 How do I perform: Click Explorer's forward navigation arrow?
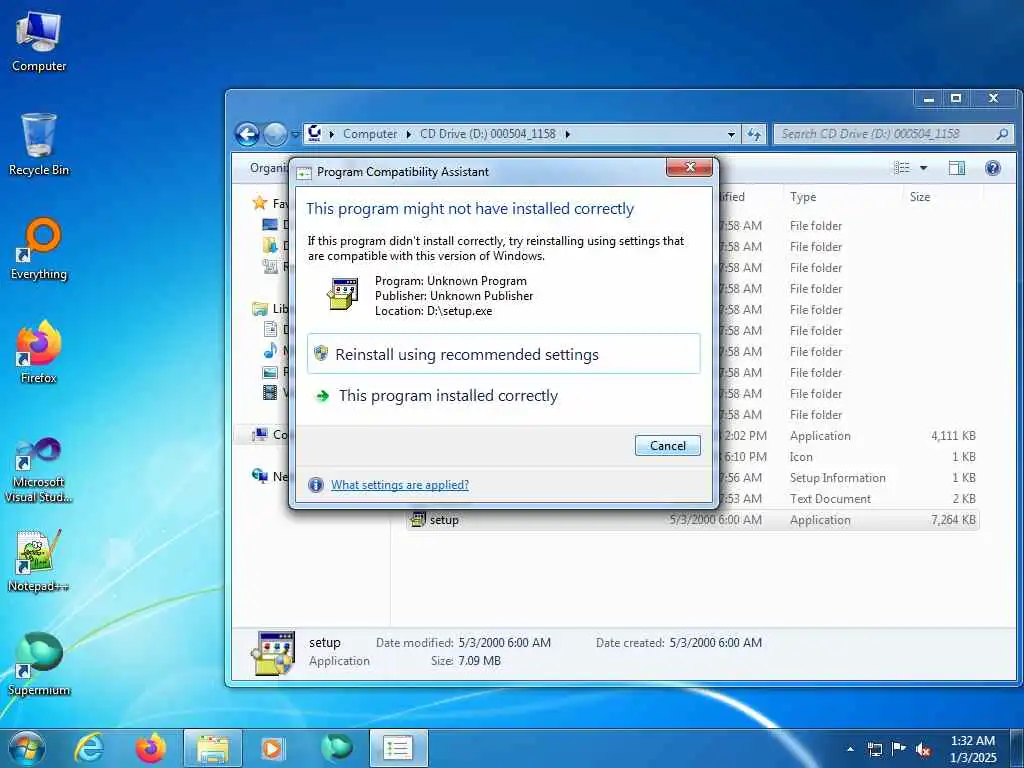275,135
